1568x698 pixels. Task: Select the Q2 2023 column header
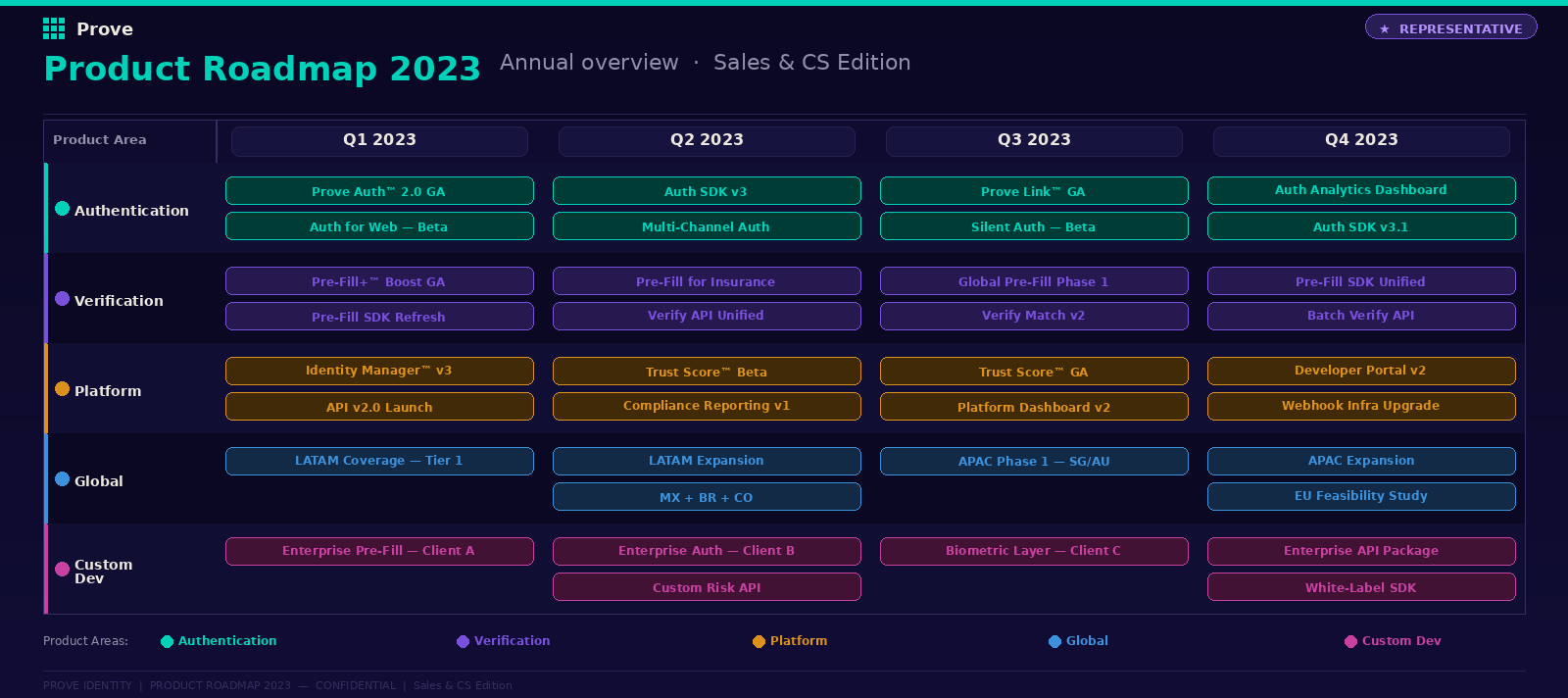pyautogui.click(x=707, y=140)
